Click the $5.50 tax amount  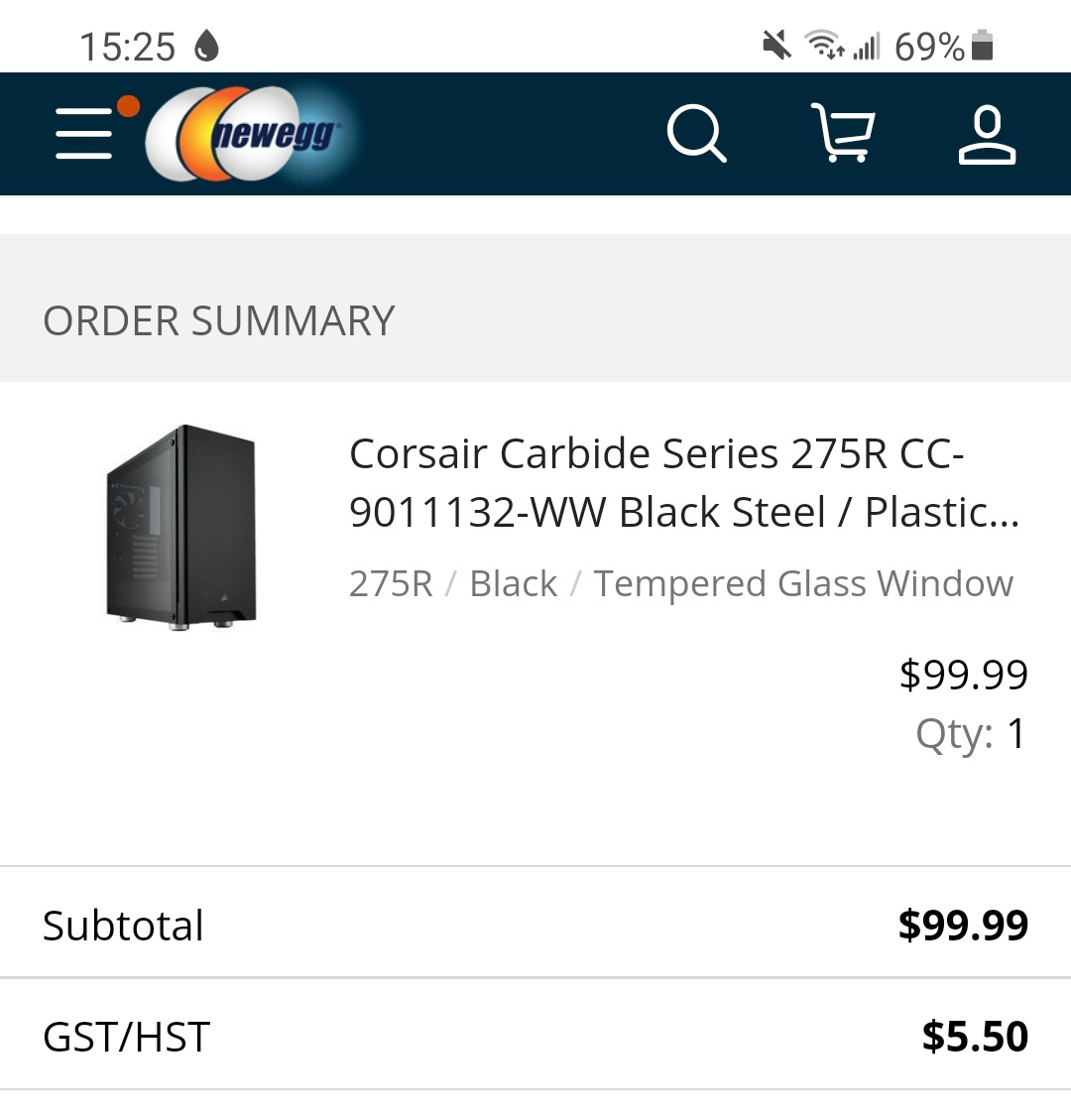coord(975,1037)
